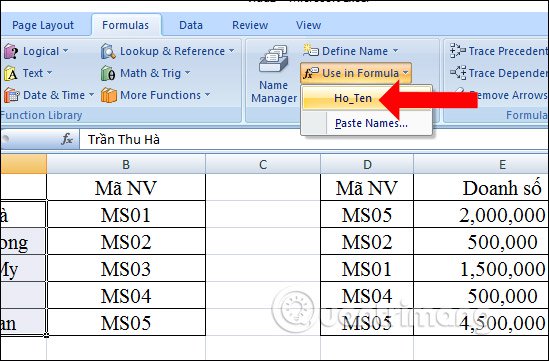549x361 pixels.
Task: Select column D header
Action: (367, 164)
